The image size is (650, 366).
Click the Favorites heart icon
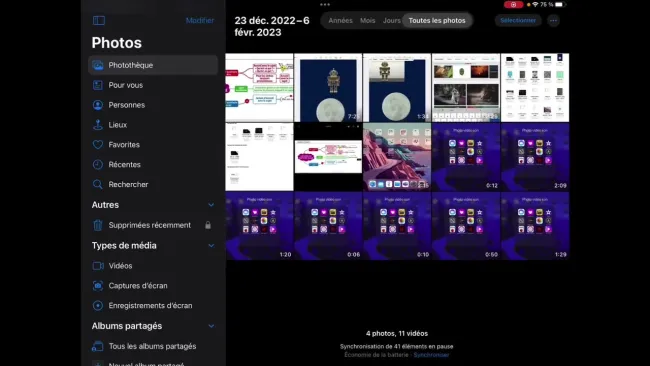(98, 145)
